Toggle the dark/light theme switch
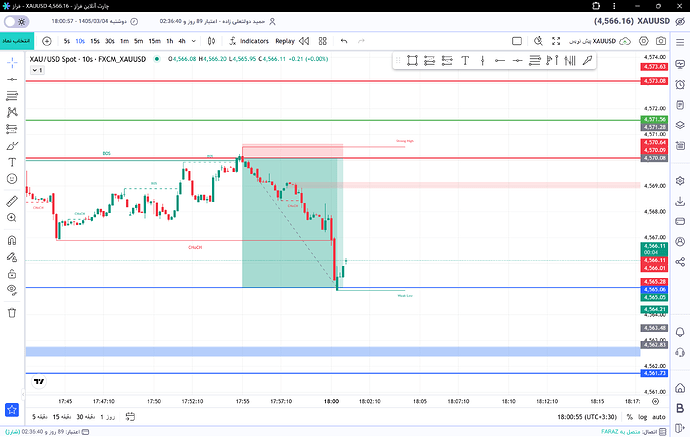The width and height of the screenshot is (690, 437). coord(17,22)
